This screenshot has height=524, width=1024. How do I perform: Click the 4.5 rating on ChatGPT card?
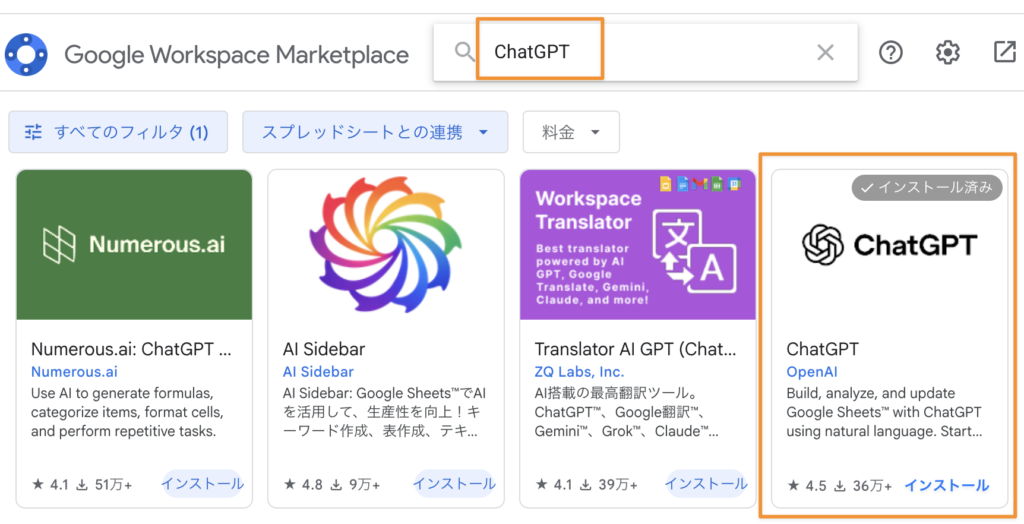(x=807, y=485)
